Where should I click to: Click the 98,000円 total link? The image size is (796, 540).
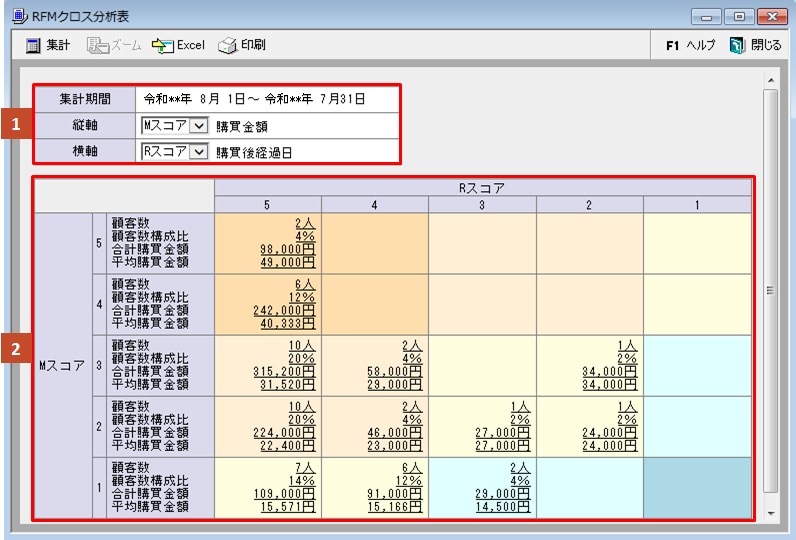(x=288, y=249)
